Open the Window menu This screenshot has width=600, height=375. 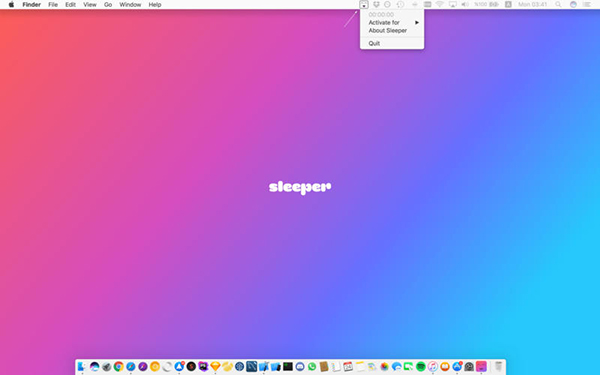130,5
